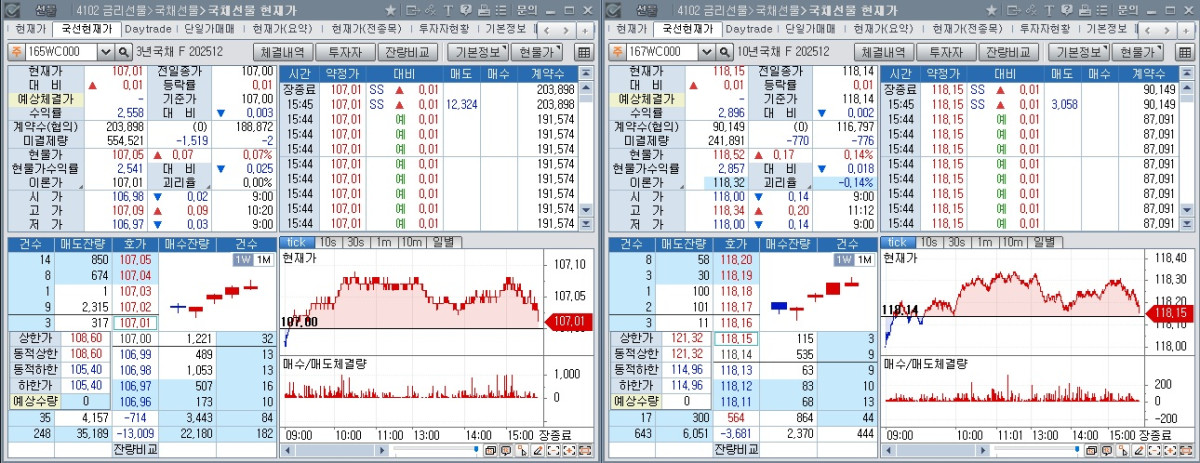Open the list menu icon in left window title bar
Image resolution: width=1200 pixels, height=463 pixels.
(501, 10)
